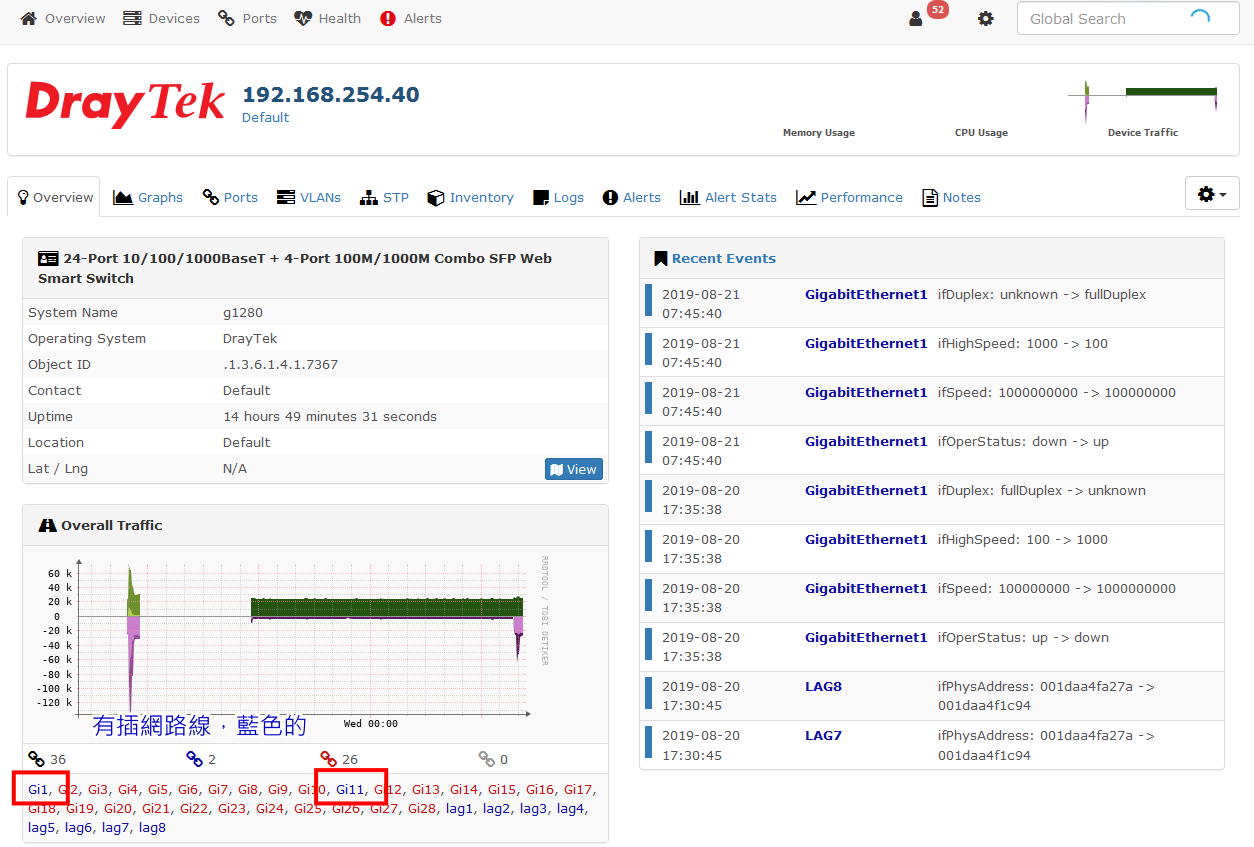
Task: Open the STP tab
Action: pyautogui.click(x=385, y=197)
